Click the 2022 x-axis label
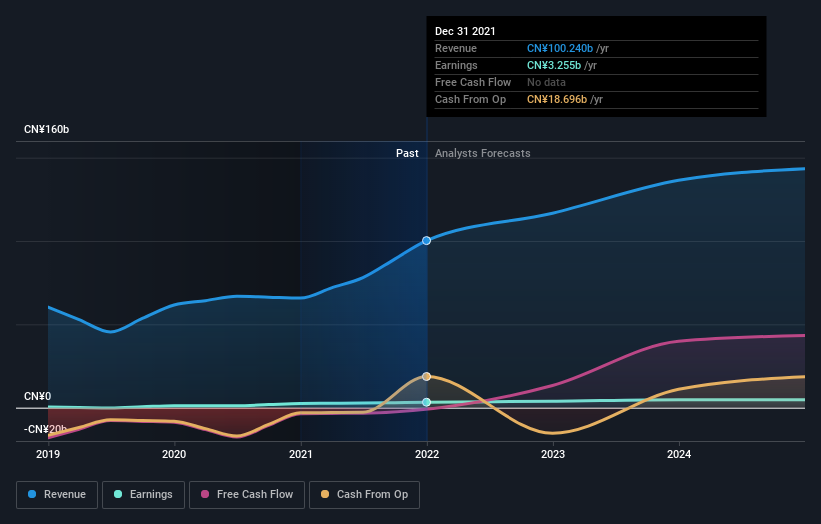This screenshot has width=821, height=524. pos(427,454)
